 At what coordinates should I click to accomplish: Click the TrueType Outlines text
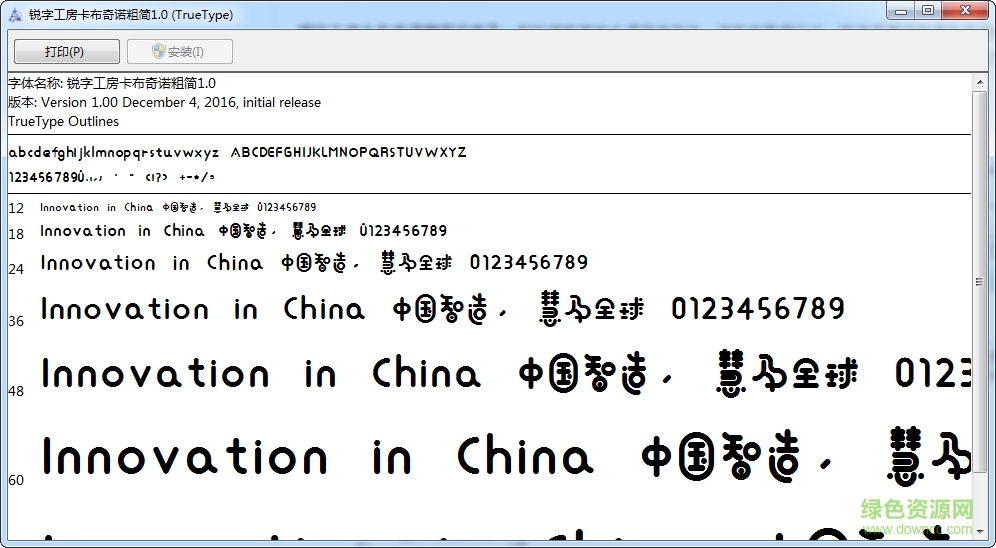tap(64, 121)
